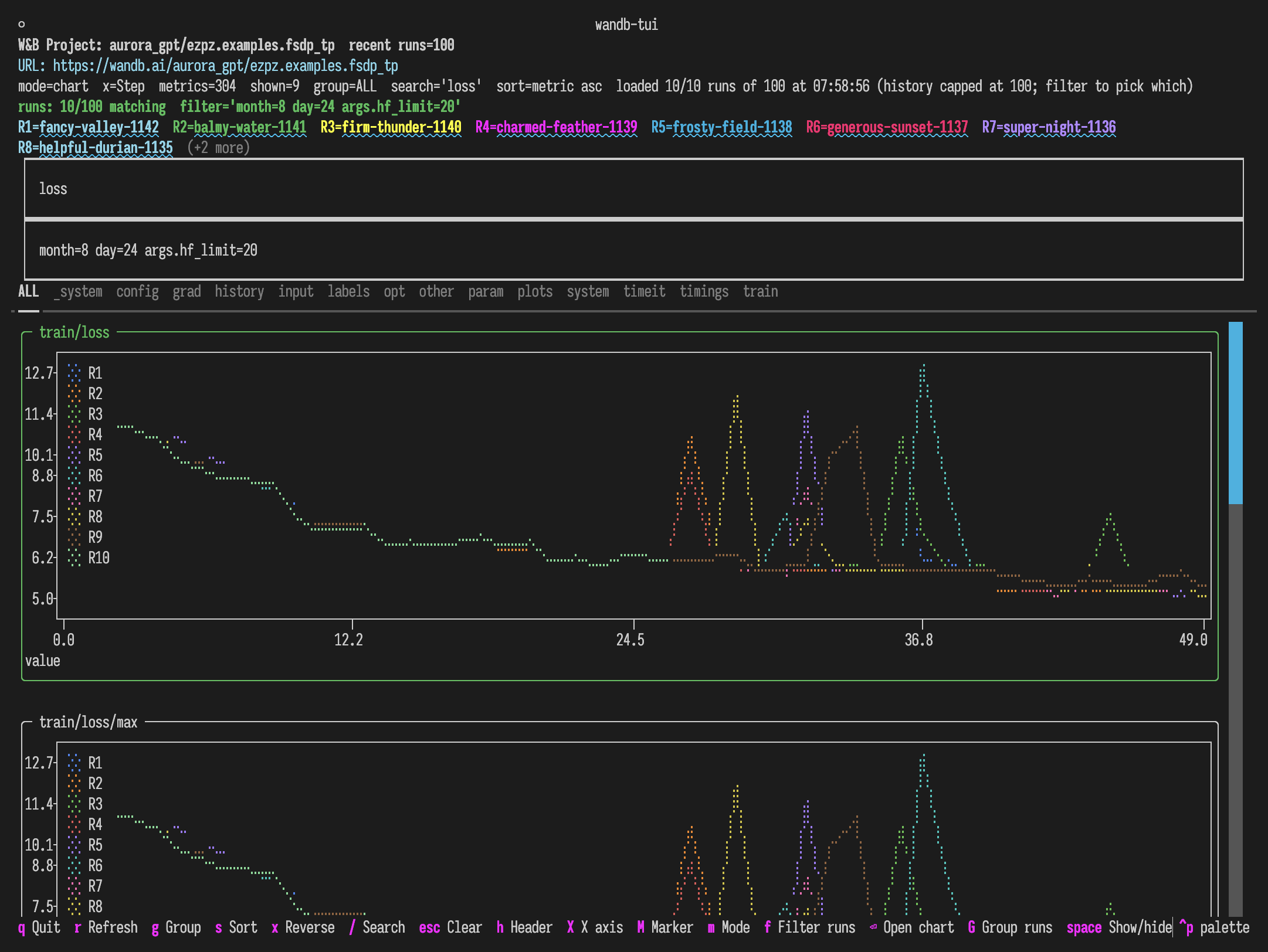
Task: Select the system tab
Action: click(x=588, y=291)
